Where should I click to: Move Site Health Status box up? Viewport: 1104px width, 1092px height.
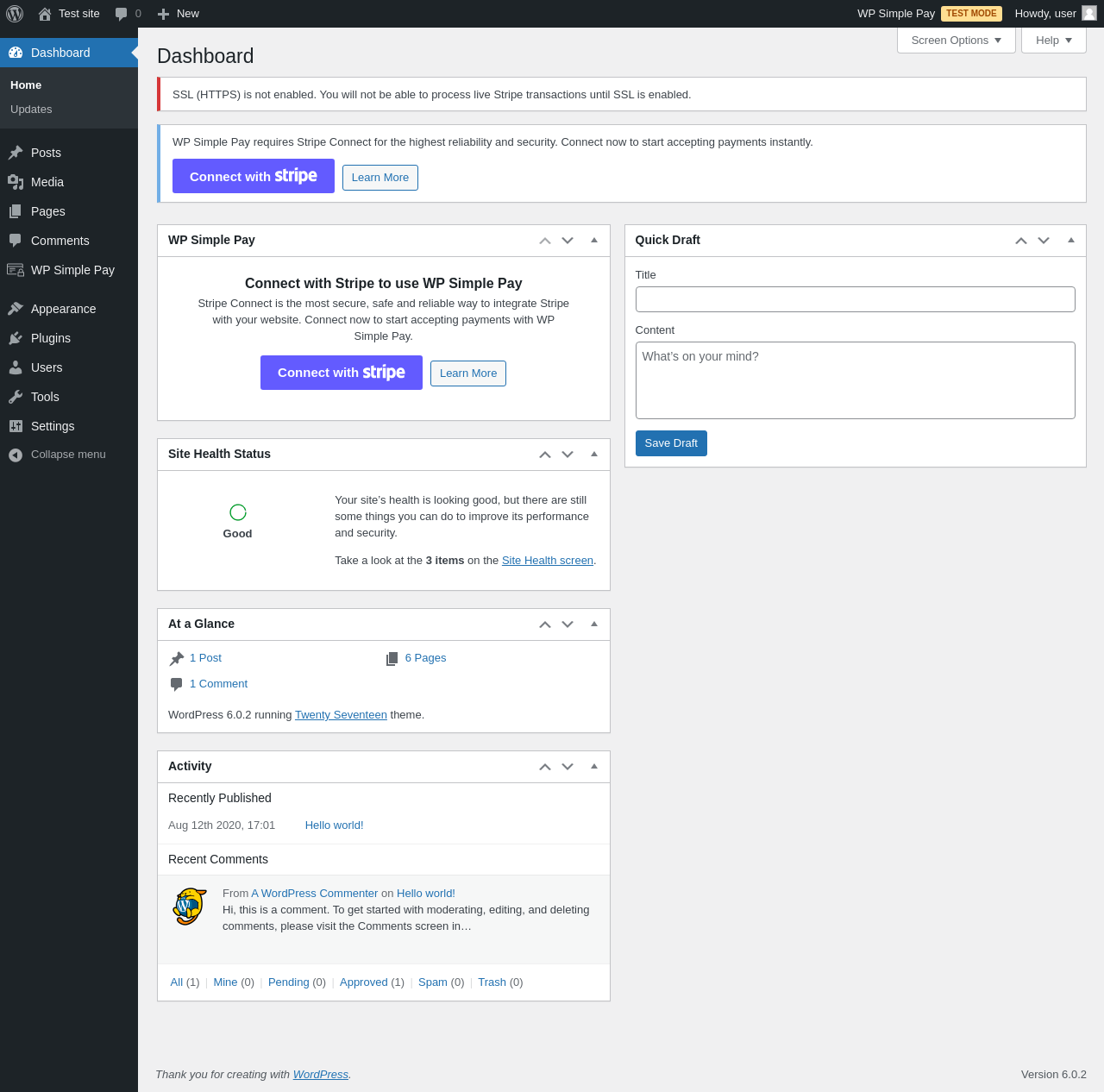[545, 455]
